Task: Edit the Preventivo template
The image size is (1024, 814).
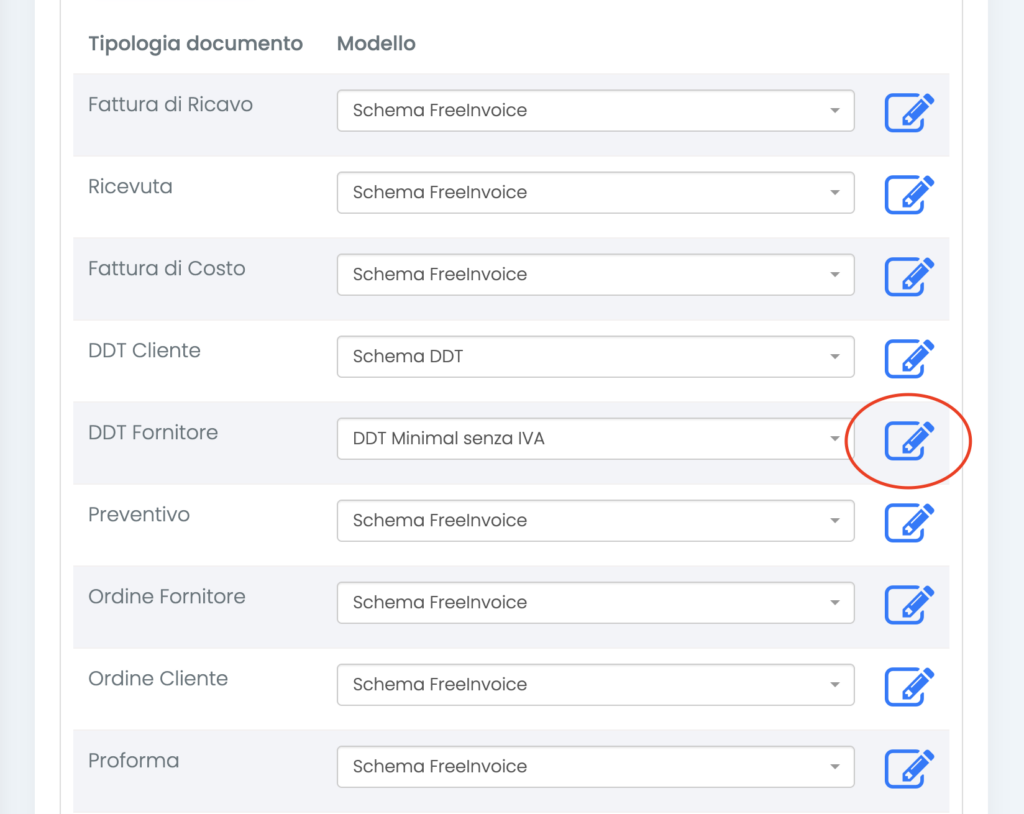Action: click(909, 523)
